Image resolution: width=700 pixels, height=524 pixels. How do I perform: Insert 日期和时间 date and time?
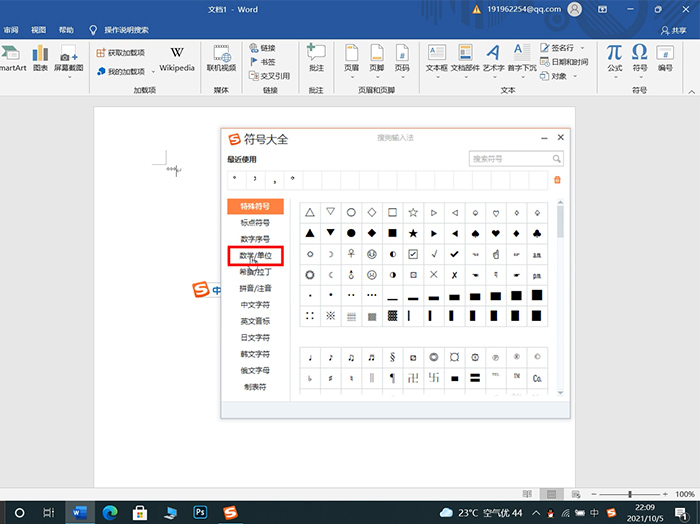[564, 62]
